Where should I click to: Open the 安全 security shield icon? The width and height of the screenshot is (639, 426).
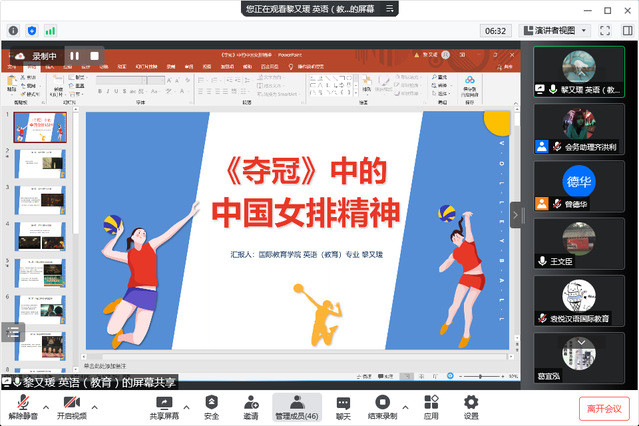[x=211, y=402]
